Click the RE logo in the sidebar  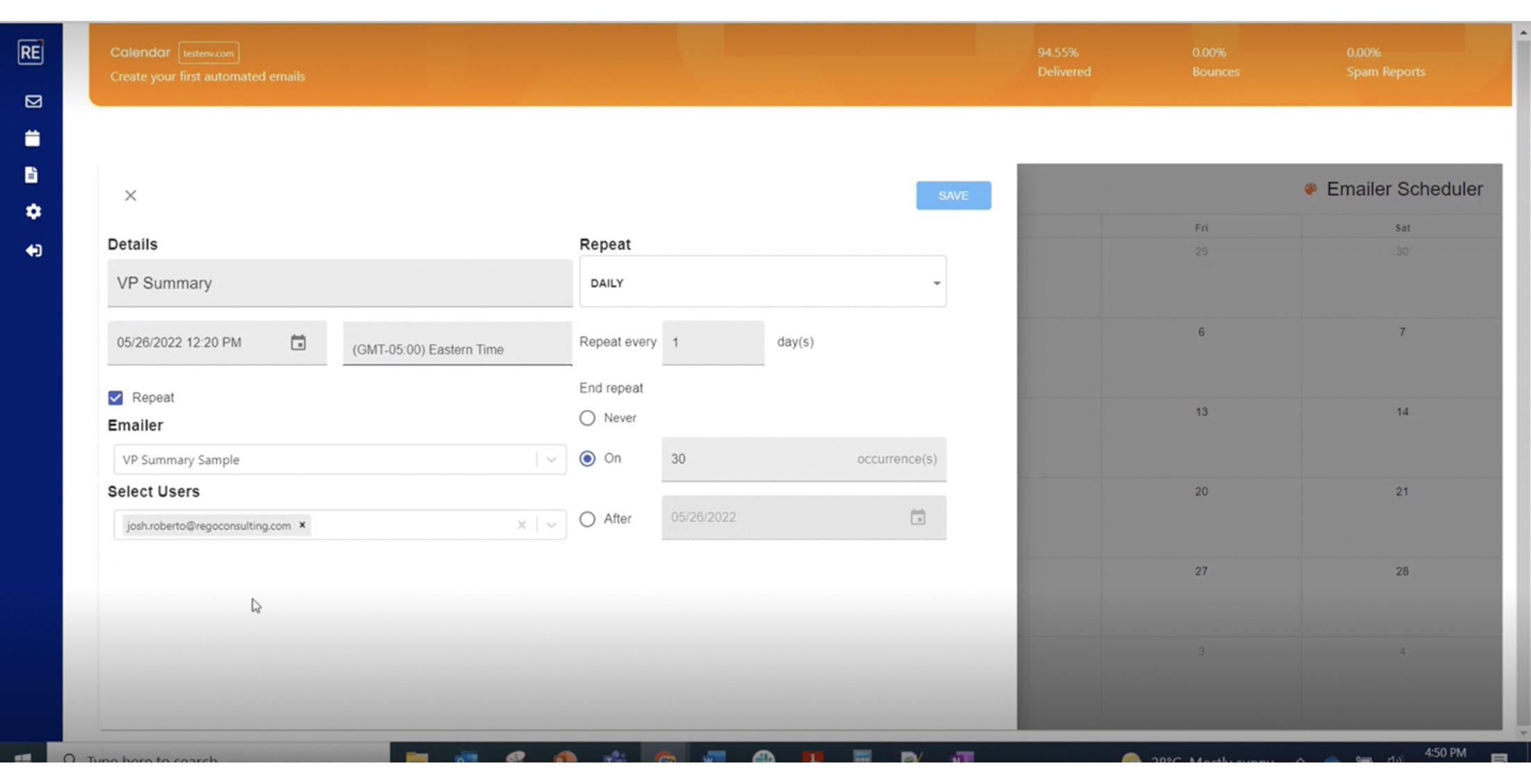[31, 52]
